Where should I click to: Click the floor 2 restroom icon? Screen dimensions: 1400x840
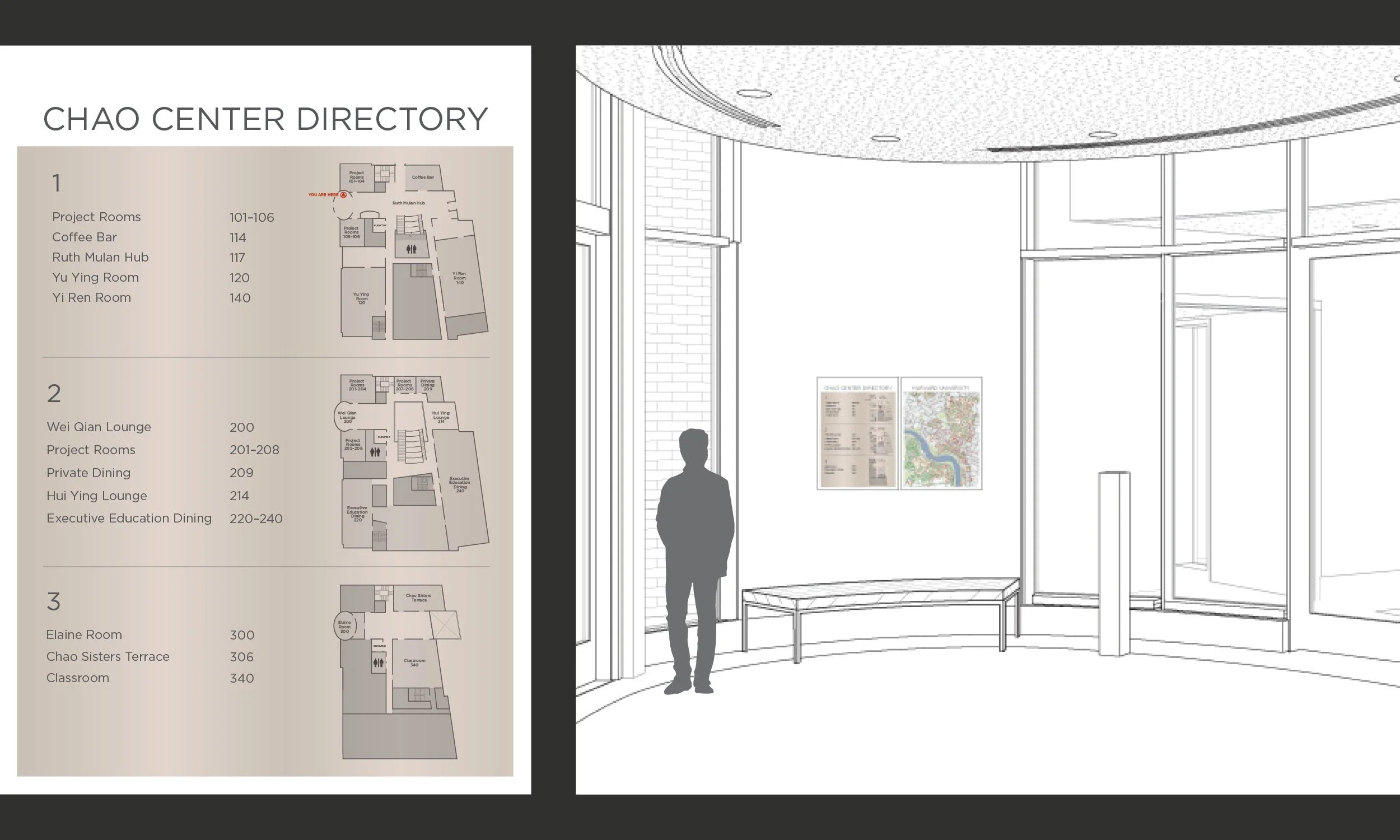point(375,452)
